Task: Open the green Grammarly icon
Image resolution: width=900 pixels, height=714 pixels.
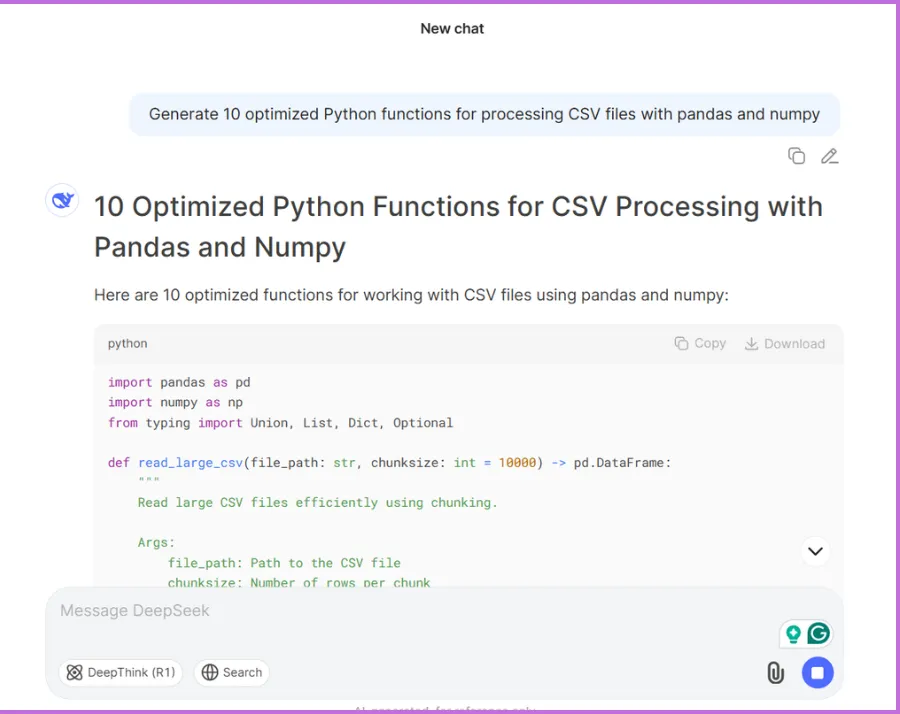Action: click(819, 634)
